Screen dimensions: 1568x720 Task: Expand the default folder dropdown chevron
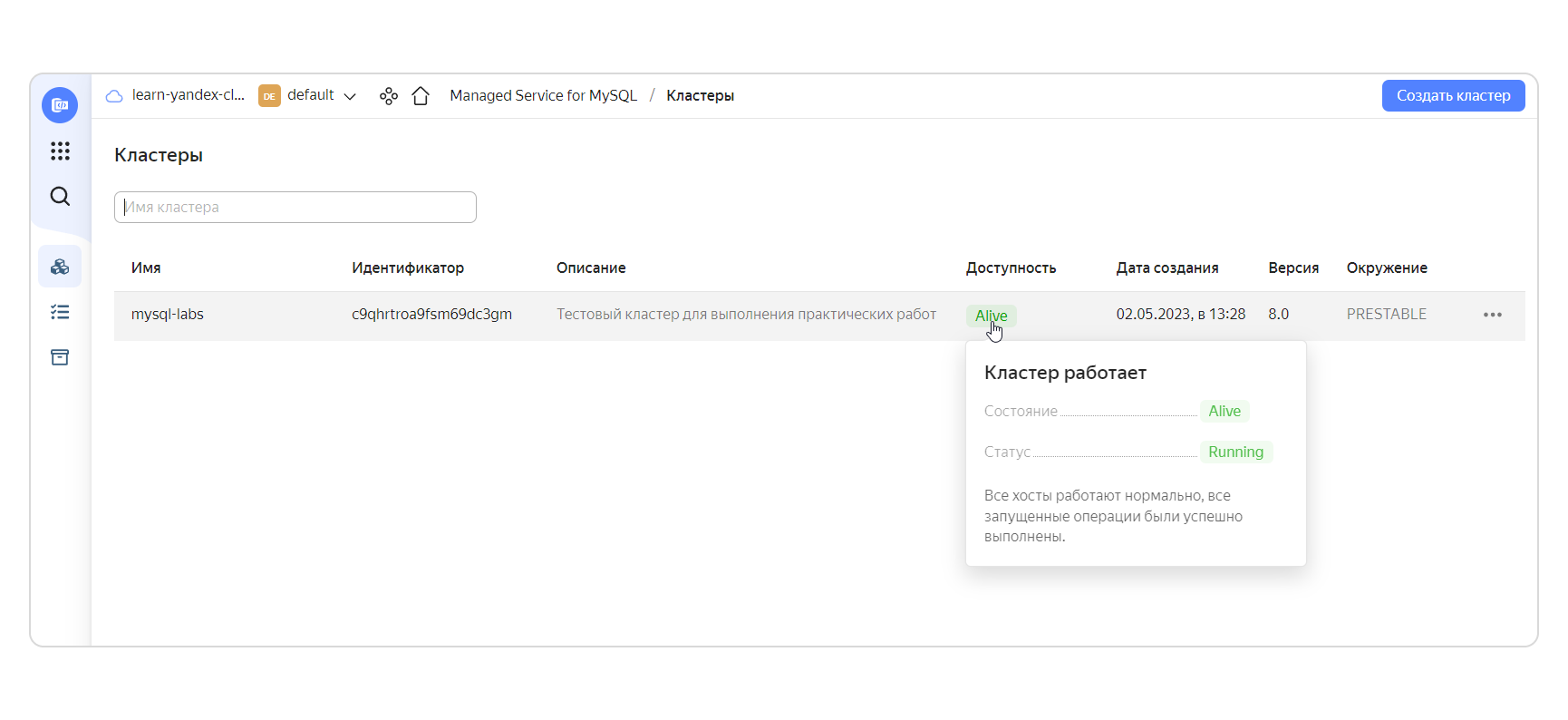pos(350,97)
